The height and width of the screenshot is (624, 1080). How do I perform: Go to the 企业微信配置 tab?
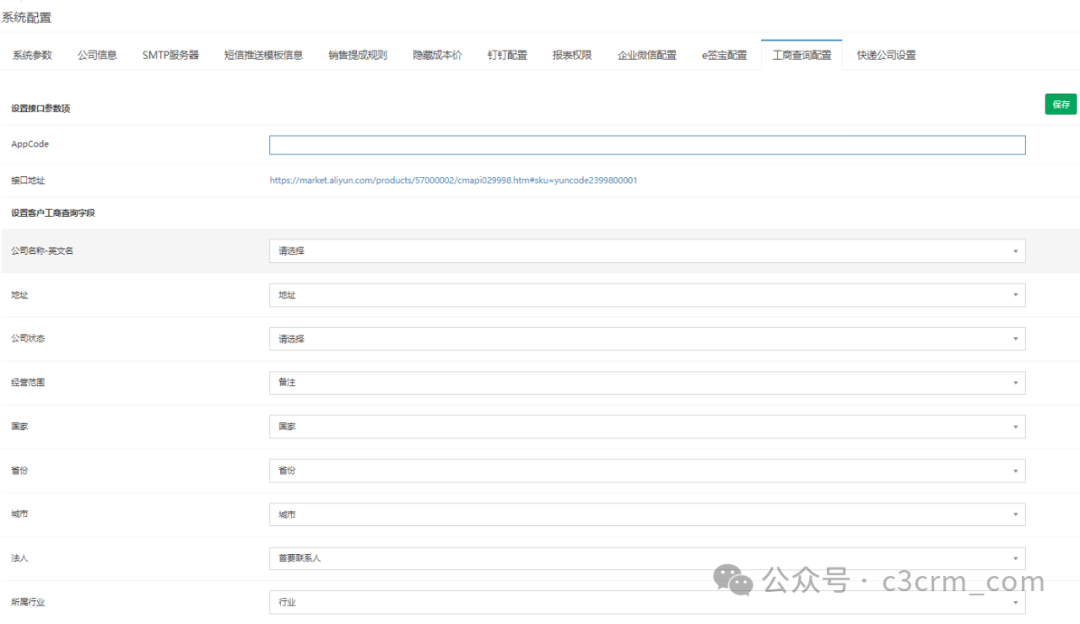(x=647, y=55)
